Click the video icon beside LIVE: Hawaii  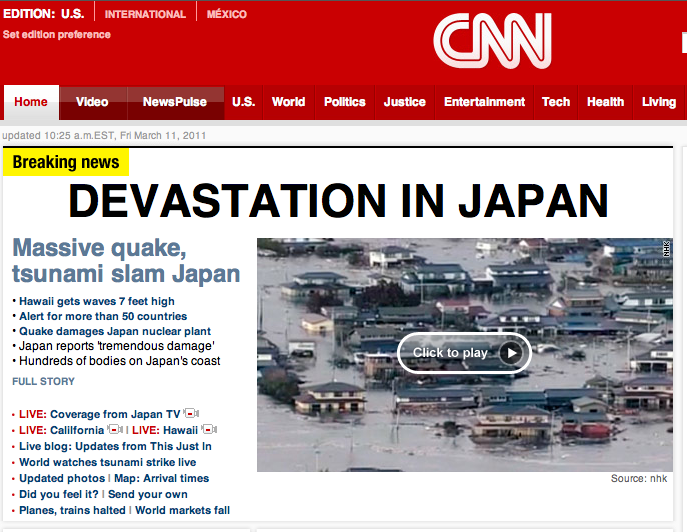209,429
